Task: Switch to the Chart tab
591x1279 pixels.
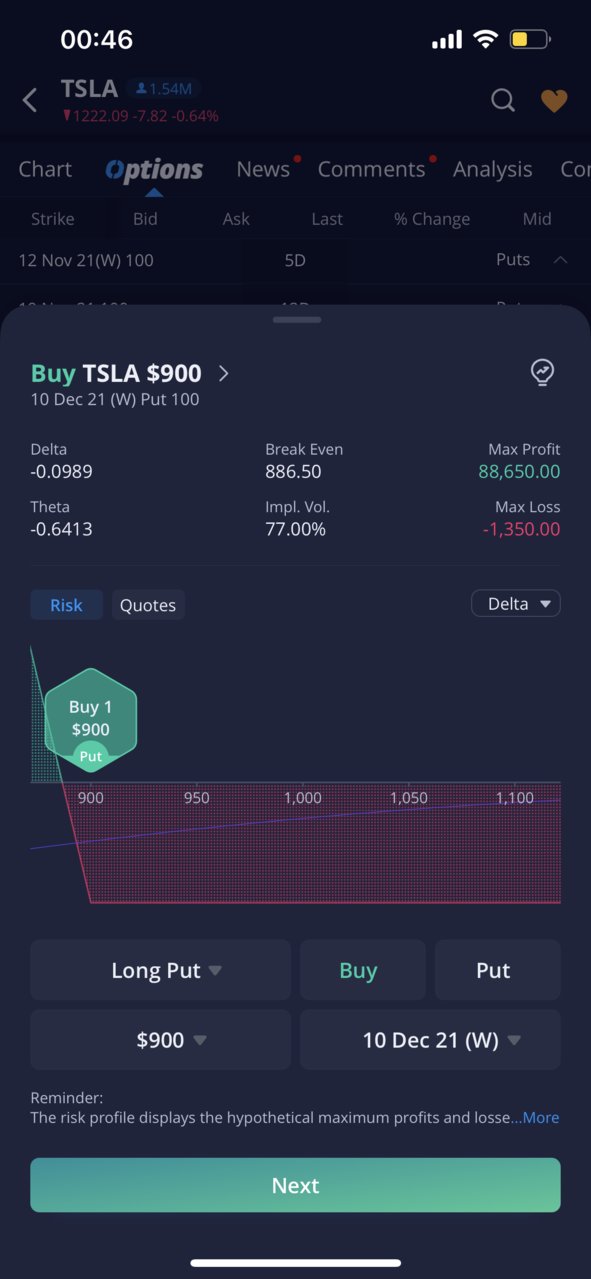Action: pos(45,169)
